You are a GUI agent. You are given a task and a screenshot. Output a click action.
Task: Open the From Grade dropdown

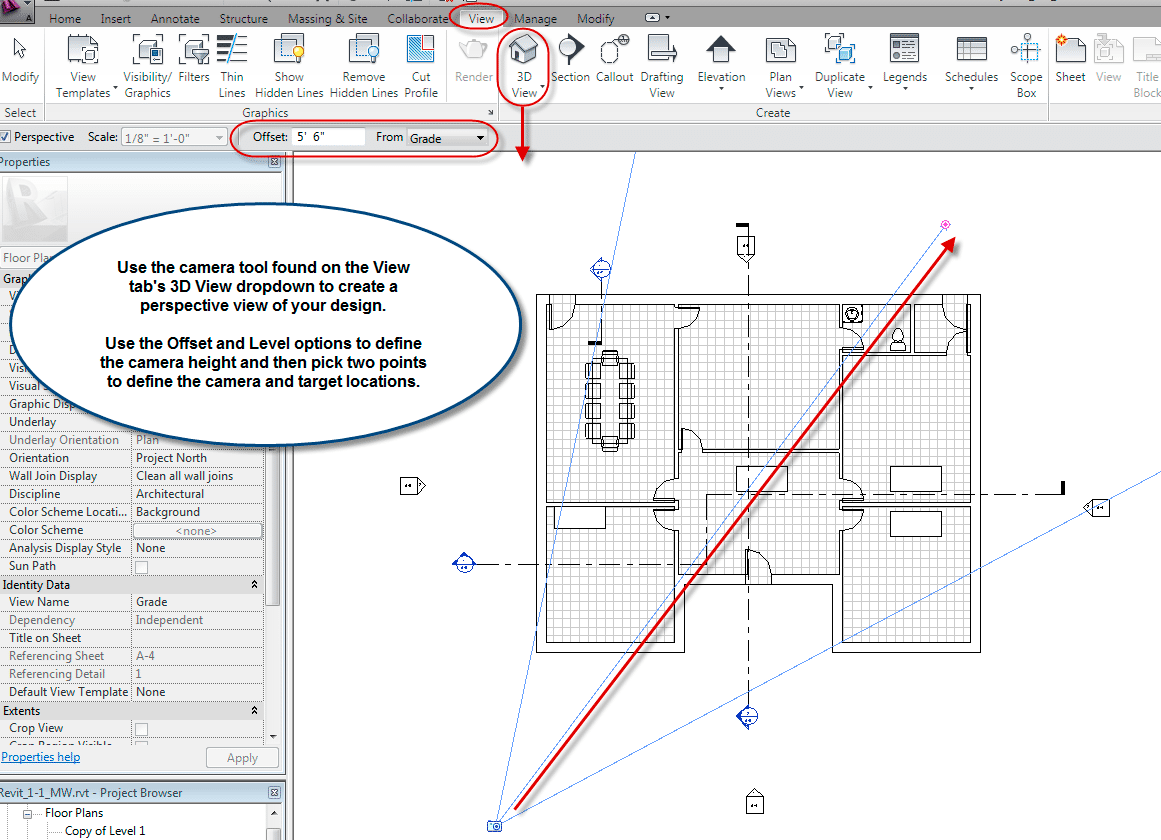coord(447,138)
